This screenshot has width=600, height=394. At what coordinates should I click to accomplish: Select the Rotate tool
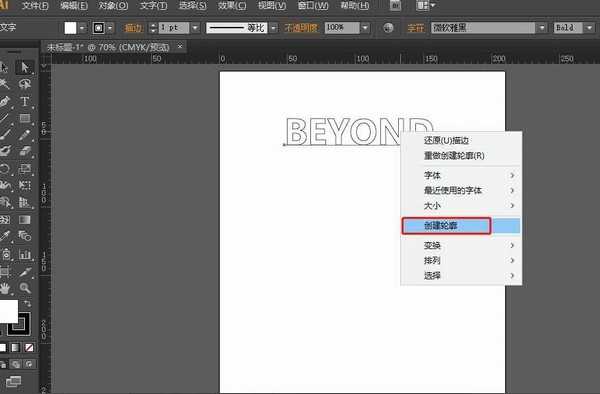pyautogui.click(x=5, y=169)
